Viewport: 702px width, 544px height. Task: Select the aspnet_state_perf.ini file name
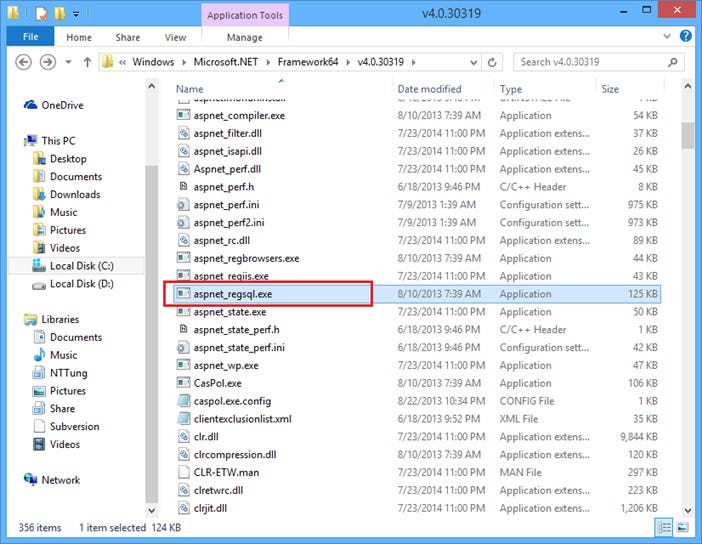coord(239,347)
